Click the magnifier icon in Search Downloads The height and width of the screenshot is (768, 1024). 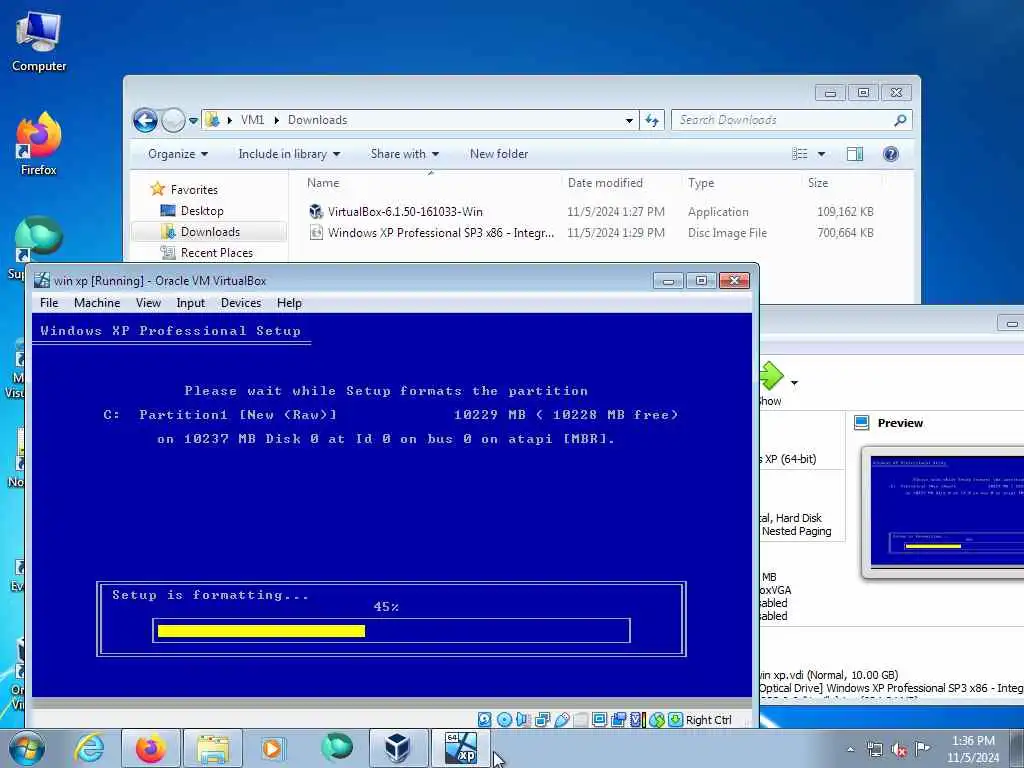coord(900,120)
